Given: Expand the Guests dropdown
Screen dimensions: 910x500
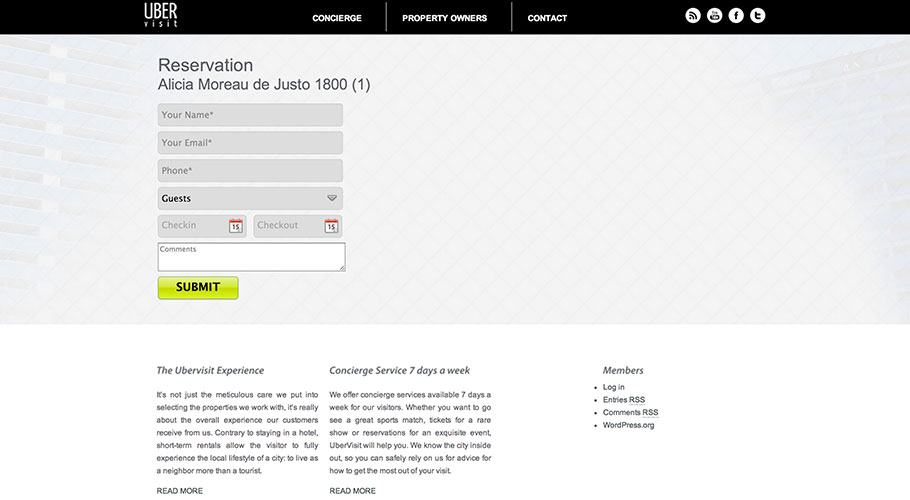Looking at the screenshot, I should click(x=250, y=198).
